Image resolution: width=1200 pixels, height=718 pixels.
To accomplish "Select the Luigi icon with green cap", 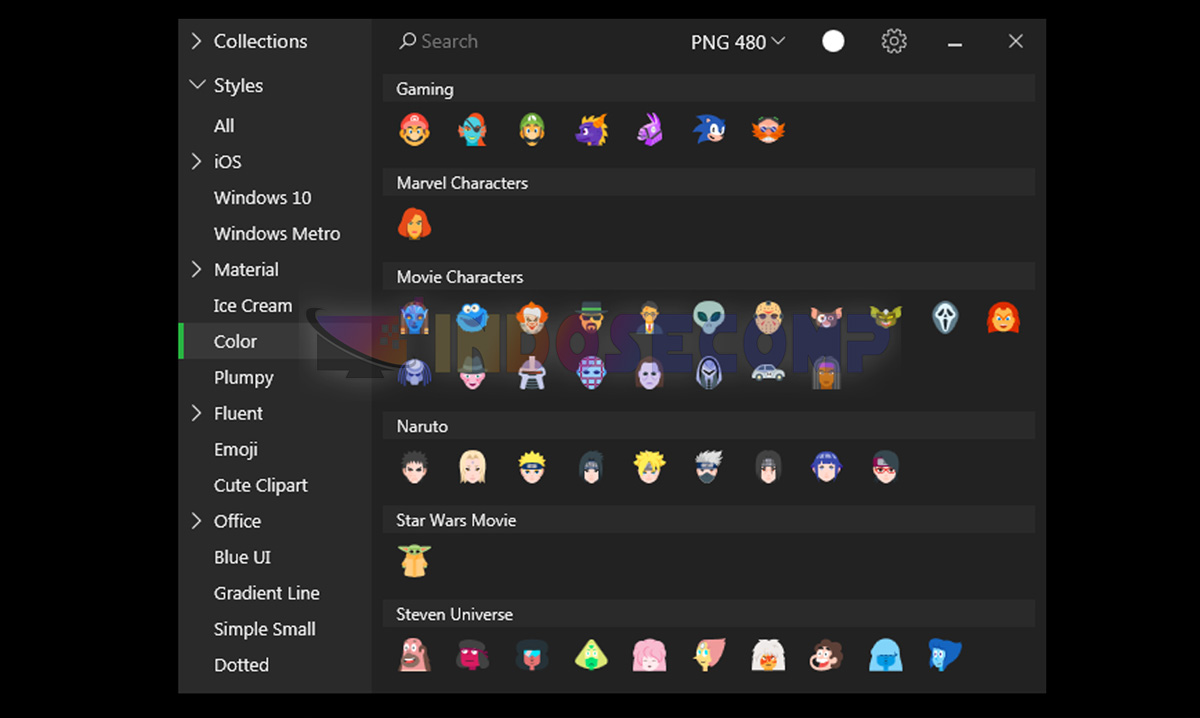I will coord(532,130).
